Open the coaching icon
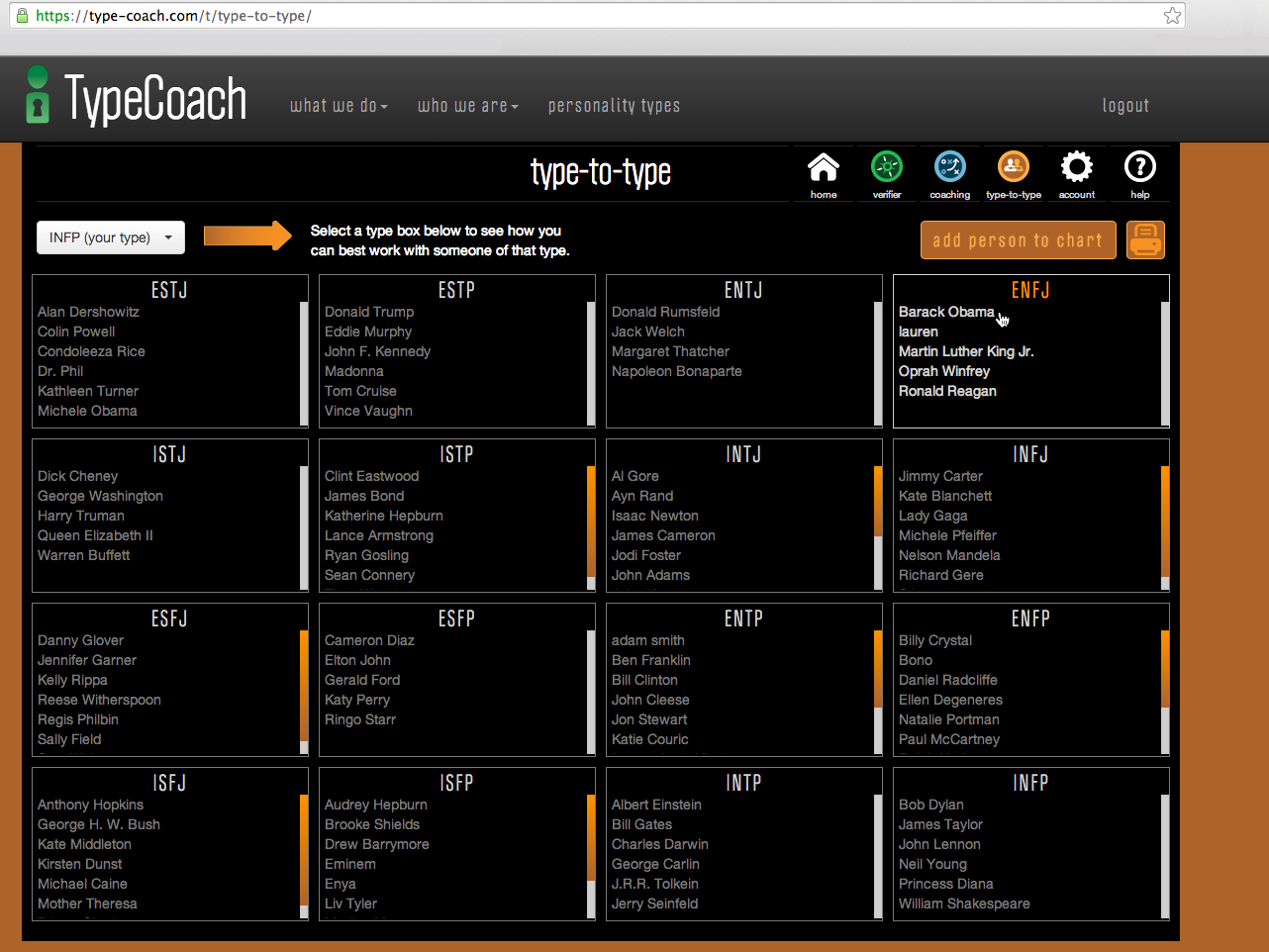 click(950, 166)
